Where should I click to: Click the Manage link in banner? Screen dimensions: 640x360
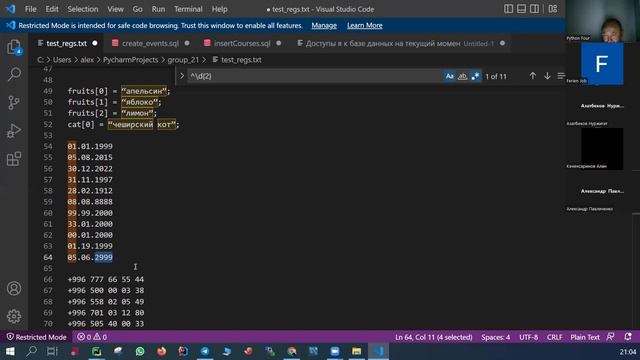point(324,25)
